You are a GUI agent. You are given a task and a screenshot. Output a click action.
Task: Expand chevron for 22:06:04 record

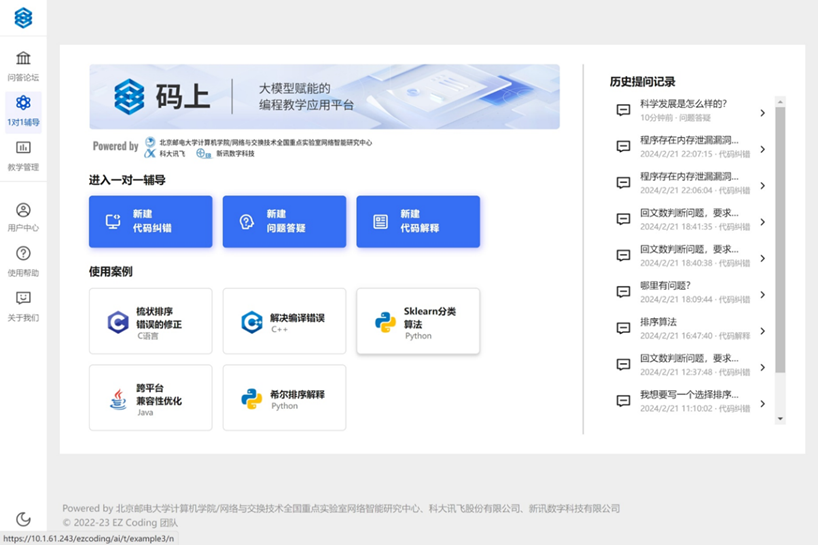[x=763, y=186]
